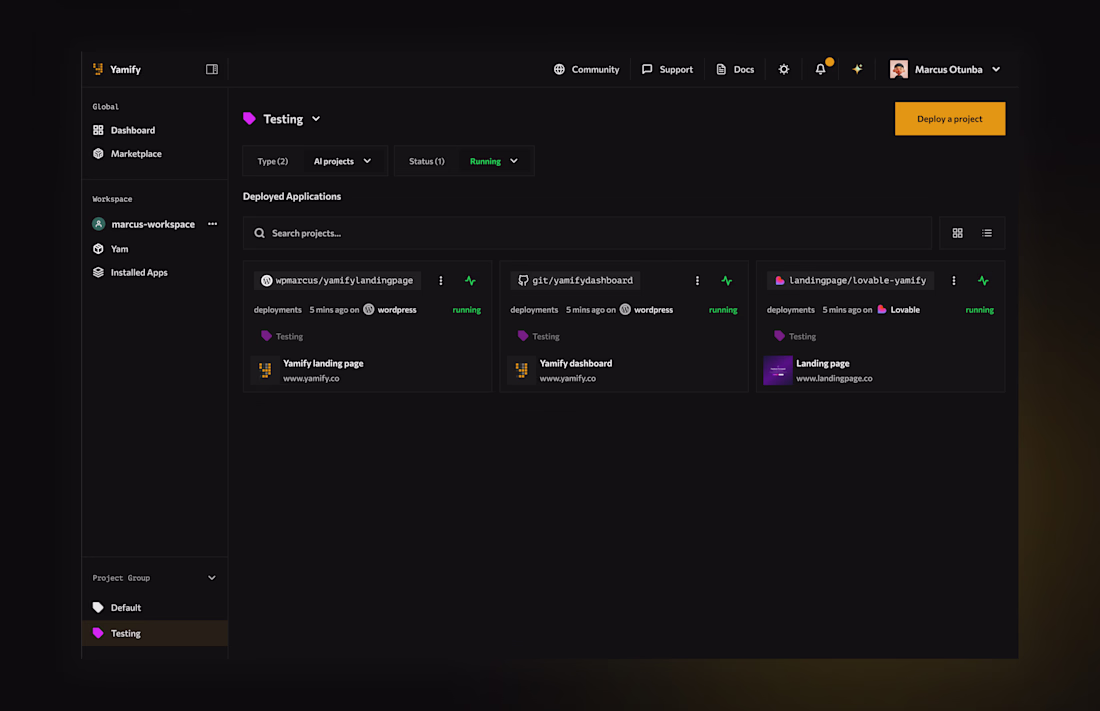The height and width of the screenshot is (711, 1100).
Task: Open wpmarcus/yamifylandingpage project
Action: click(337, 280)
